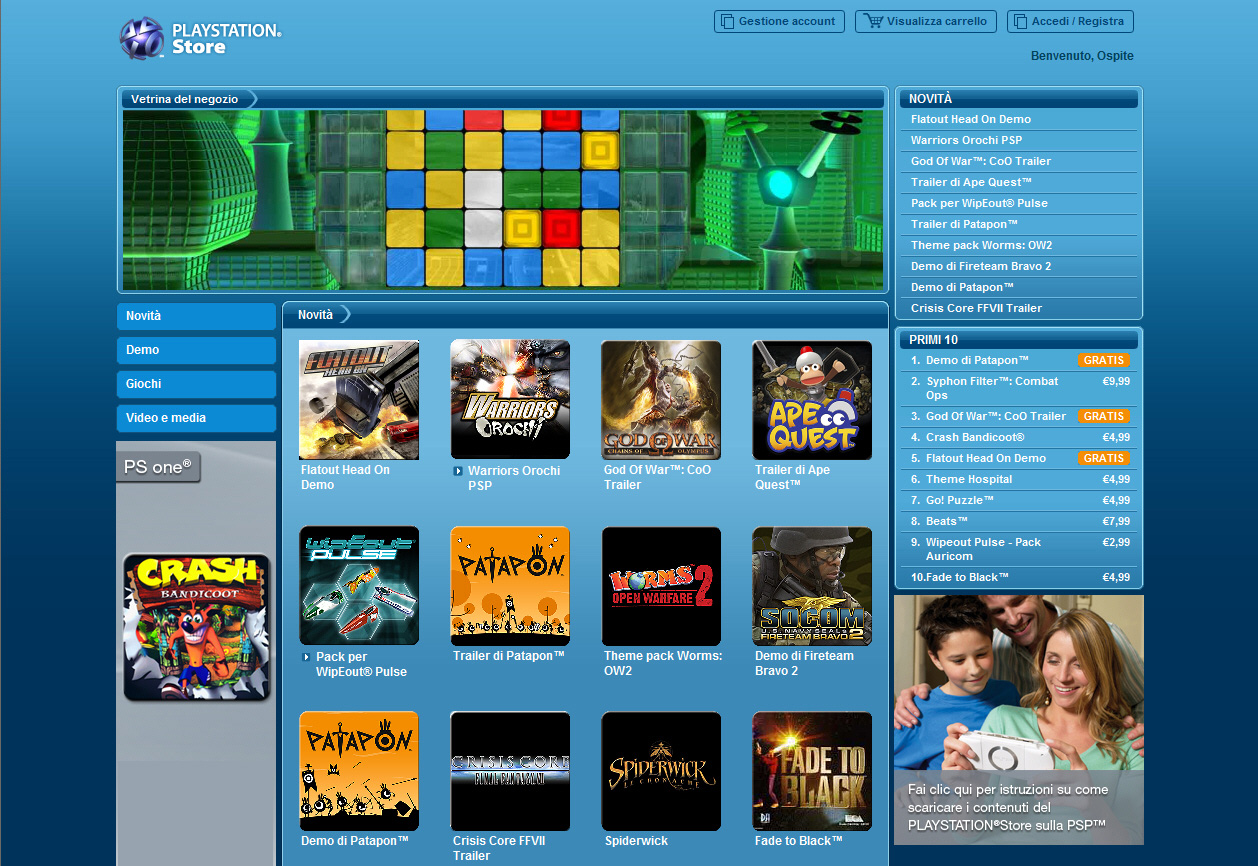
Task: Open Trailer di Patapon in Novità list
Action: point(964,225)
